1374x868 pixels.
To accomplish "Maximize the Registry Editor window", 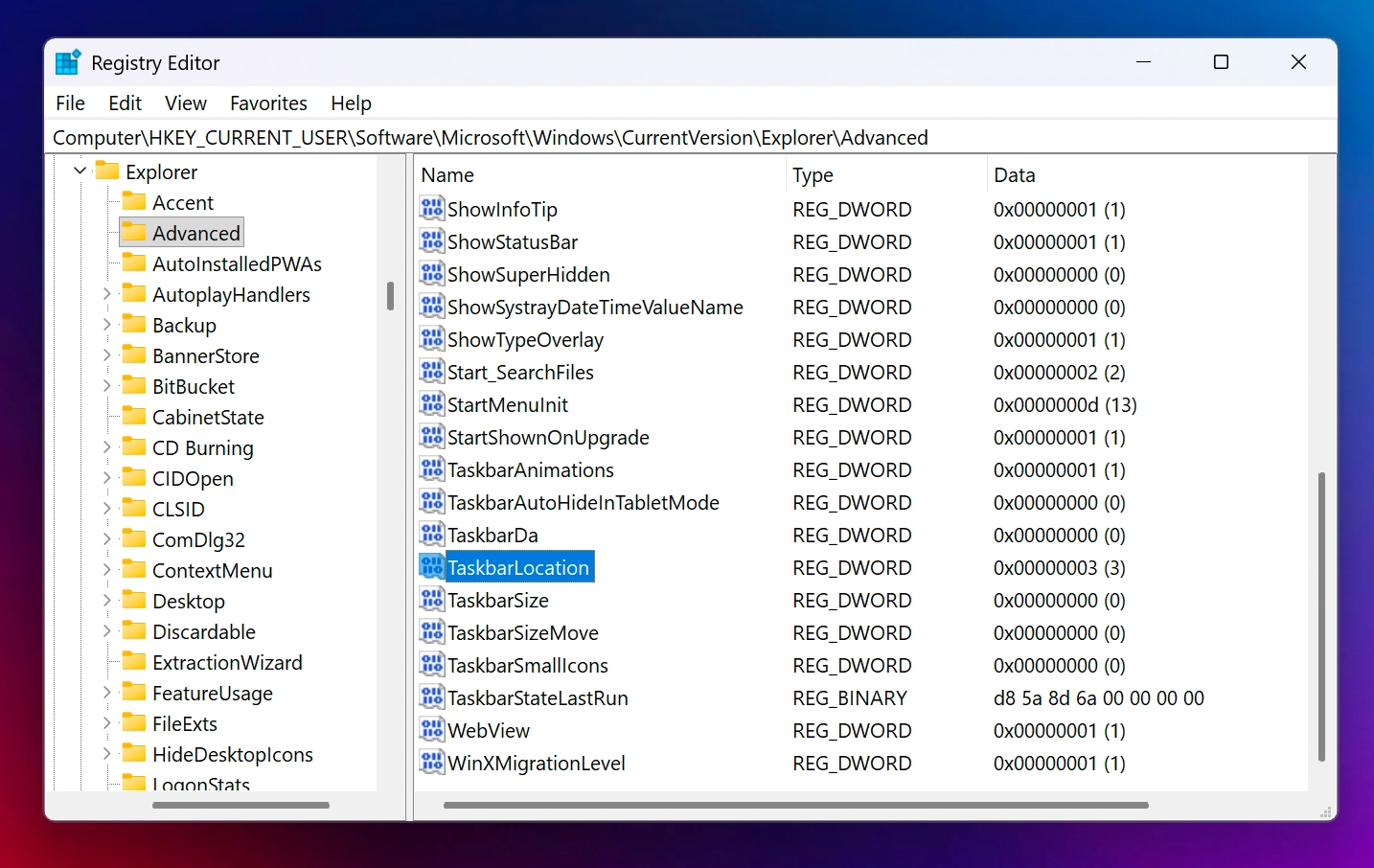I will point(1221,62).
